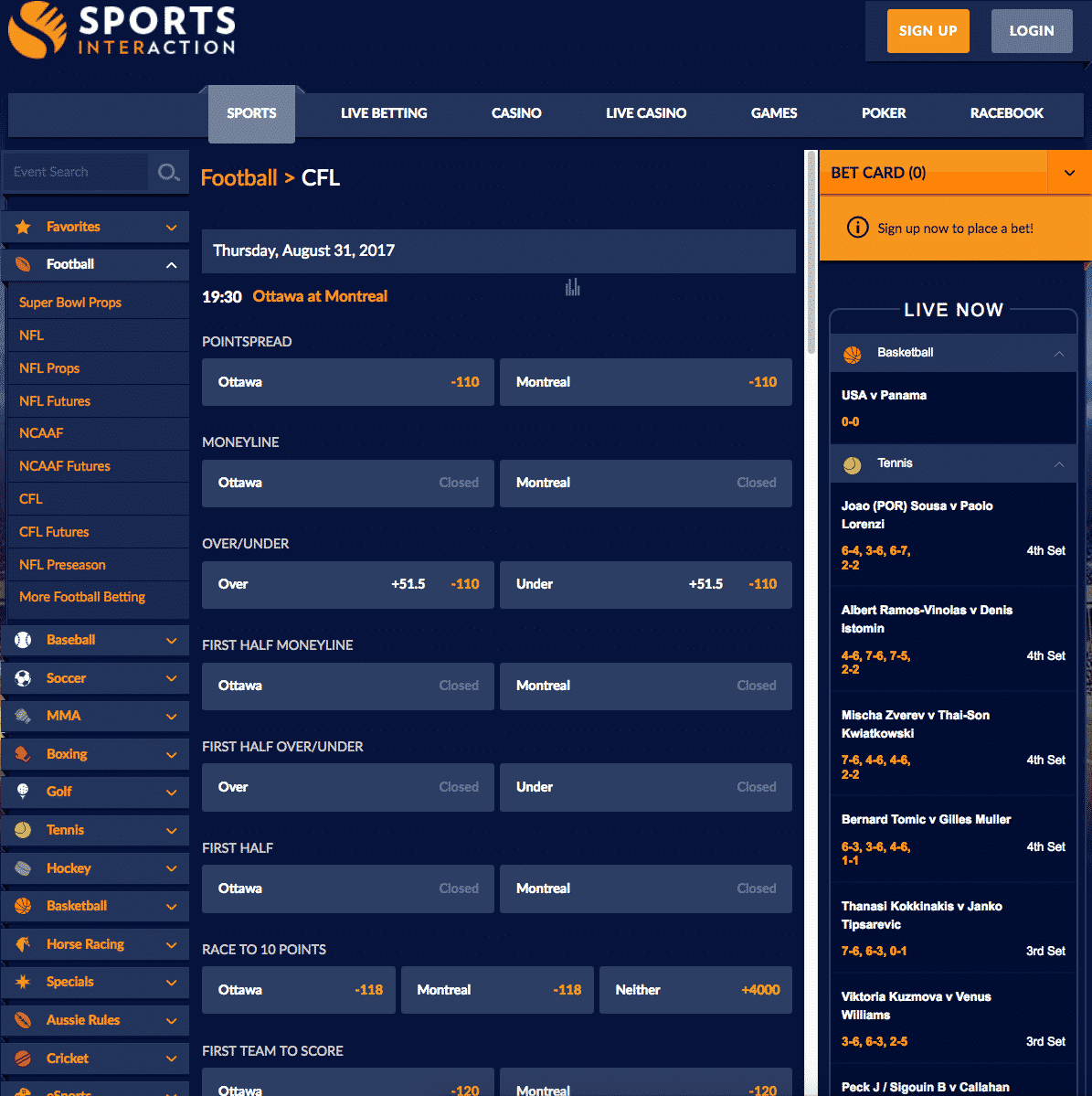Expand the Golf section chevron

[x=171, y=792]
